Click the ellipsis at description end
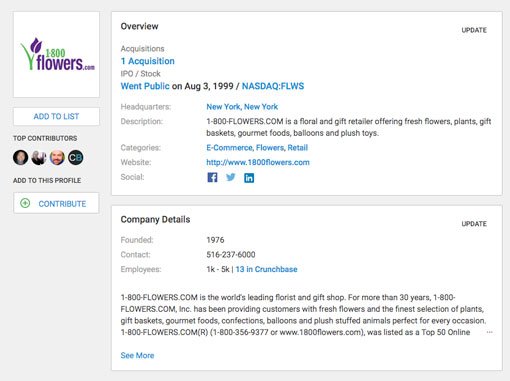510x381 pixels. 489,332
